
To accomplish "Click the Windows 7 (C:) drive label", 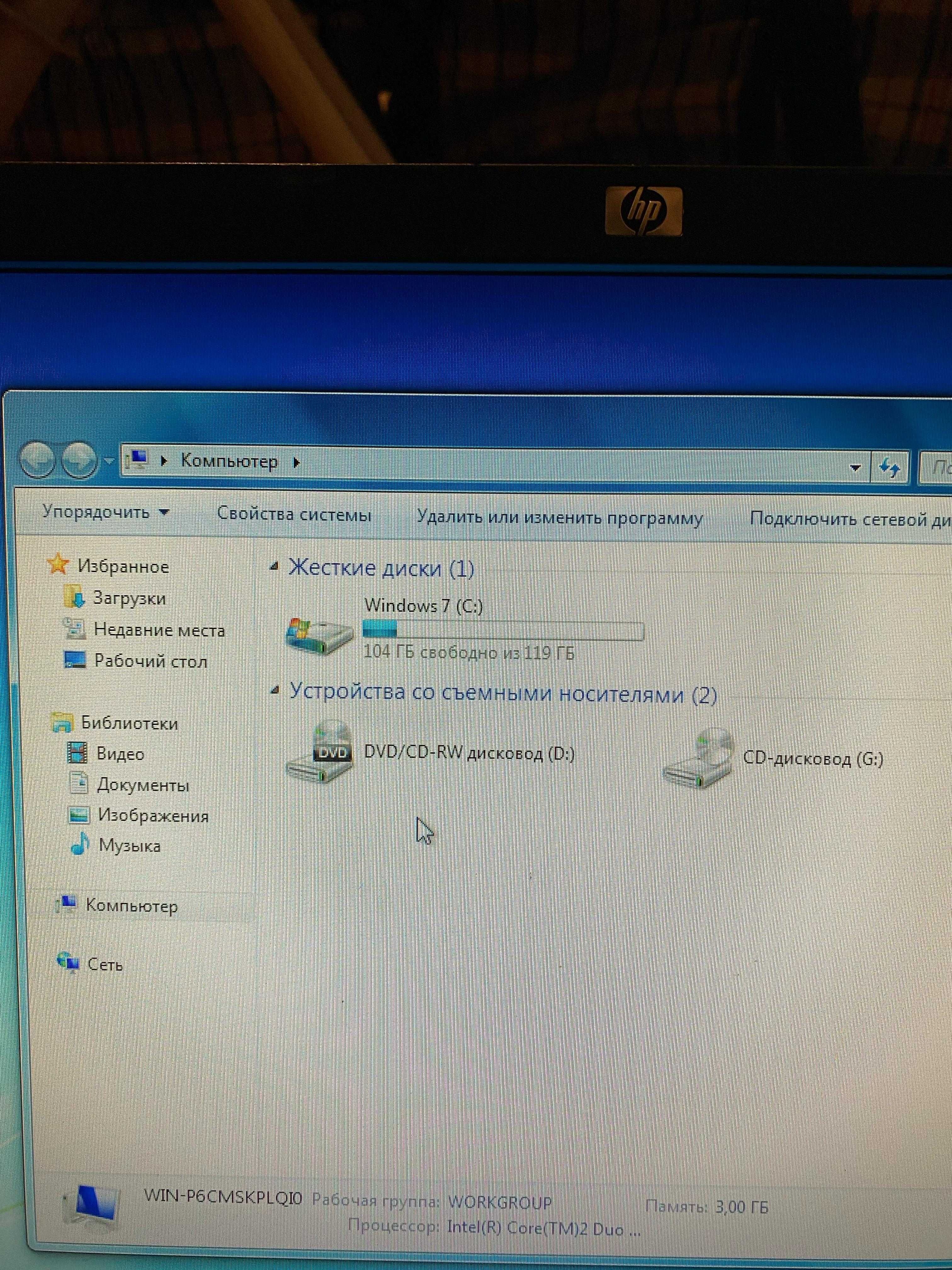I will pos(423,606).
